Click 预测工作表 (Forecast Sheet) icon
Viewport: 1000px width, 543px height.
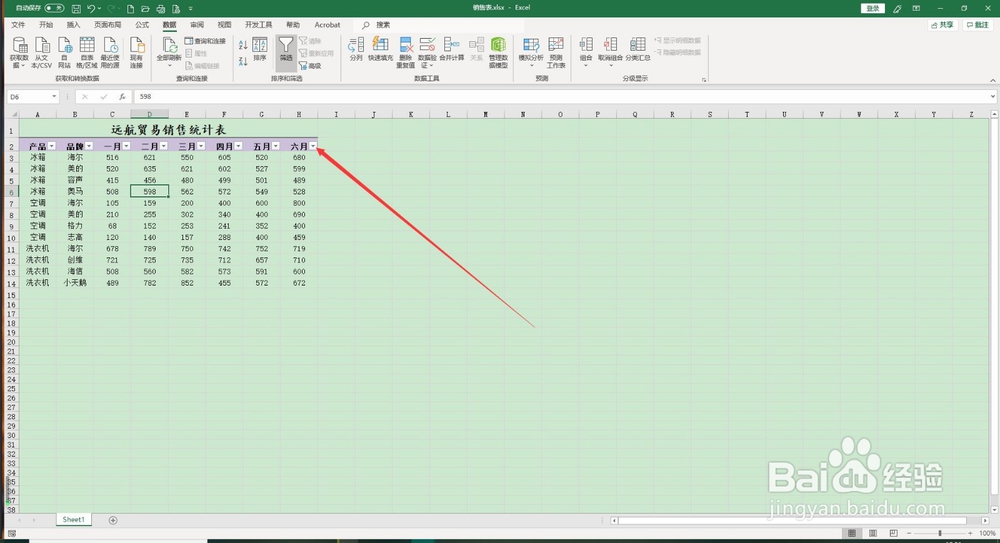(556, 52)
